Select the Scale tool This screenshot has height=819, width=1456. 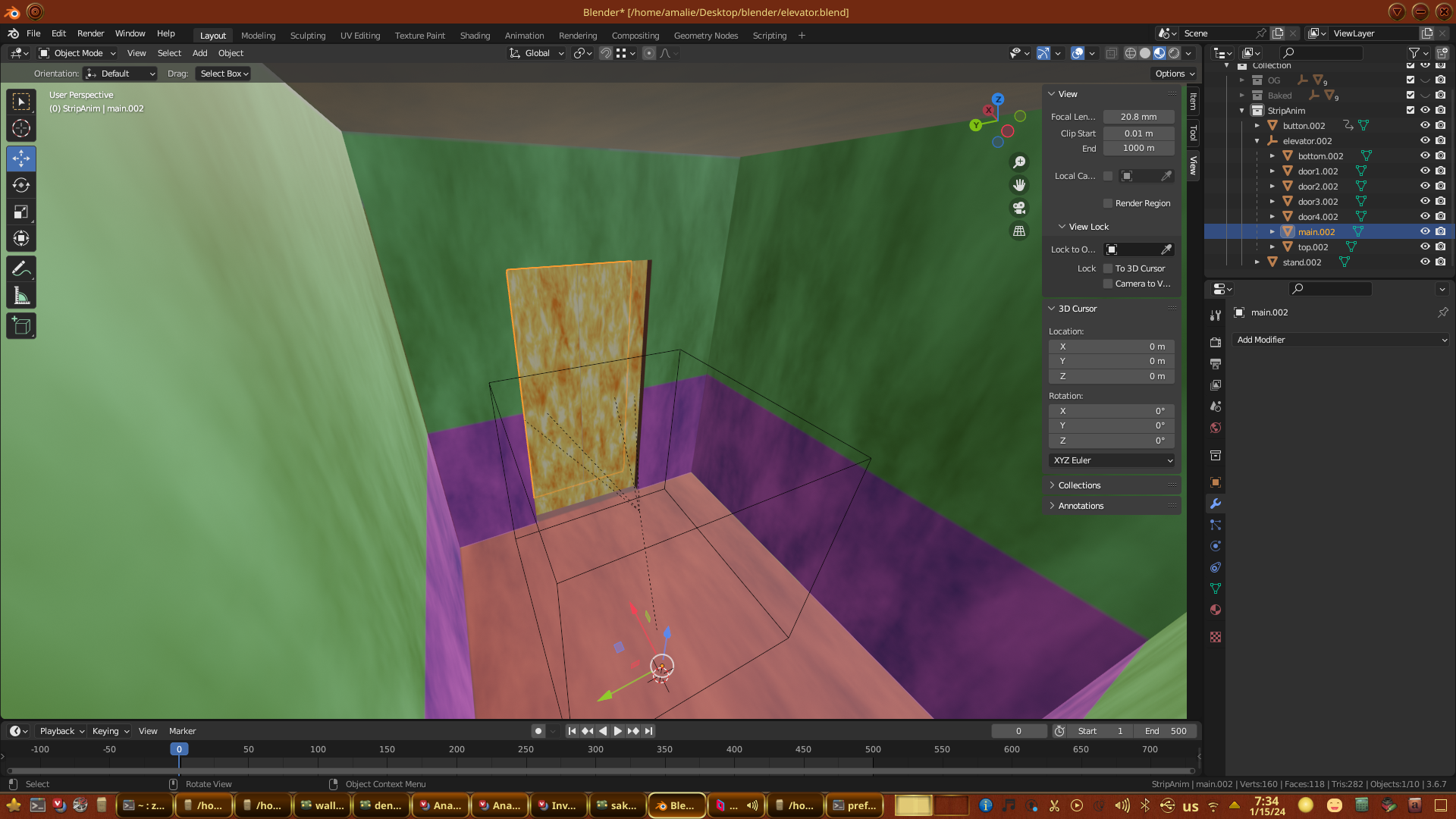click(x=21, y=212)
